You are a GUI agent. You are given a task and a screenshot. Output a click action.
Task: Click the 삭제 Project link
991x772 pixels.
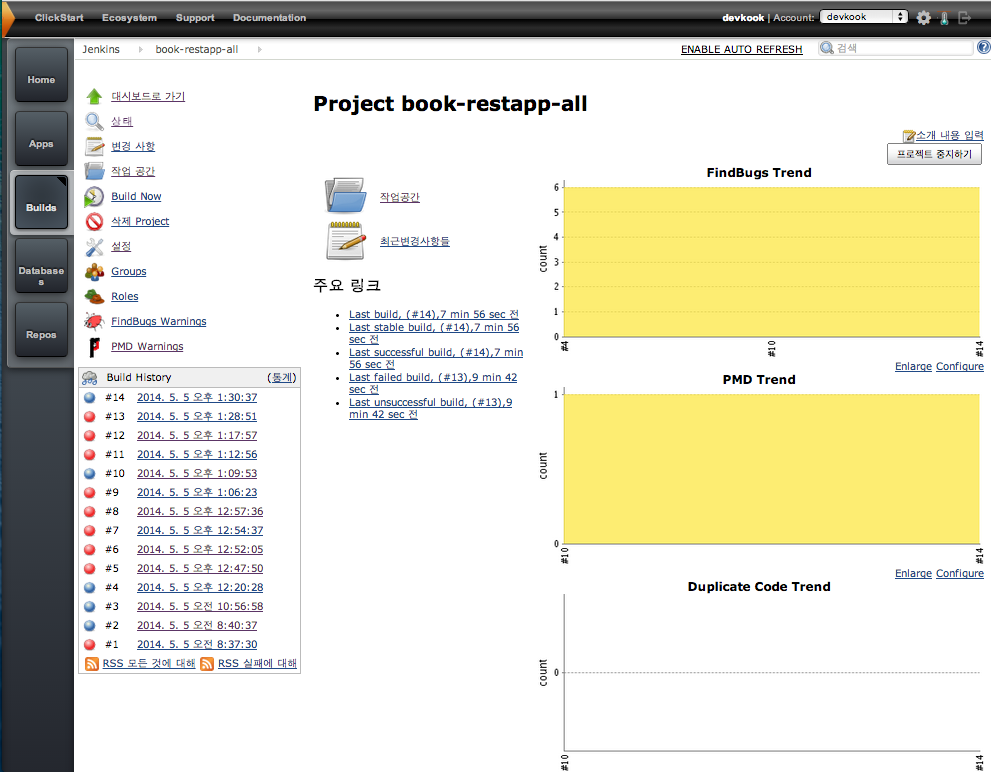[x=140, y=221]
